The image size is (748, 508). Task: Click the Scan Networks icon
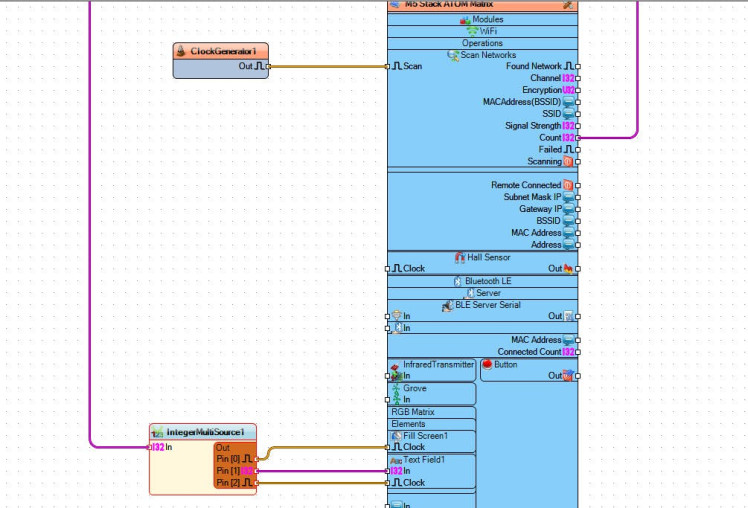453,55
